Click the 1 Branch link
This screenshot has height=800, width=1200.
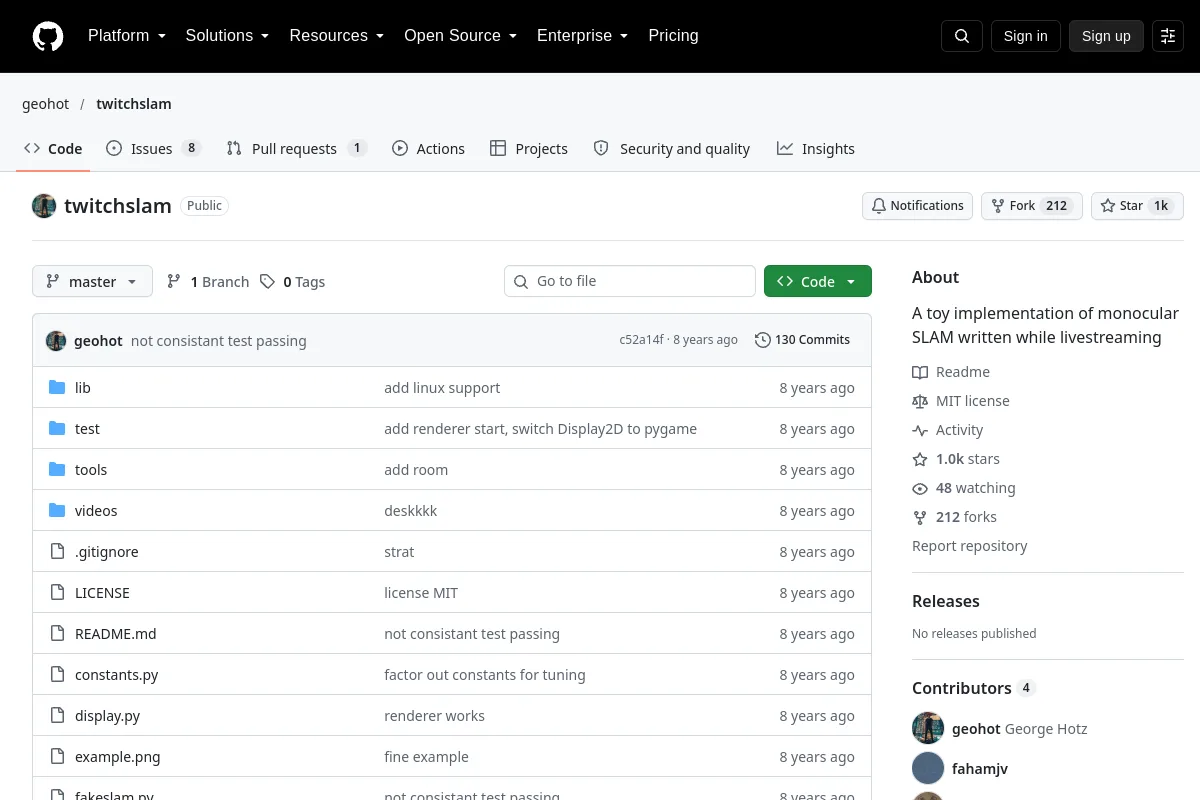click(208, 282)
